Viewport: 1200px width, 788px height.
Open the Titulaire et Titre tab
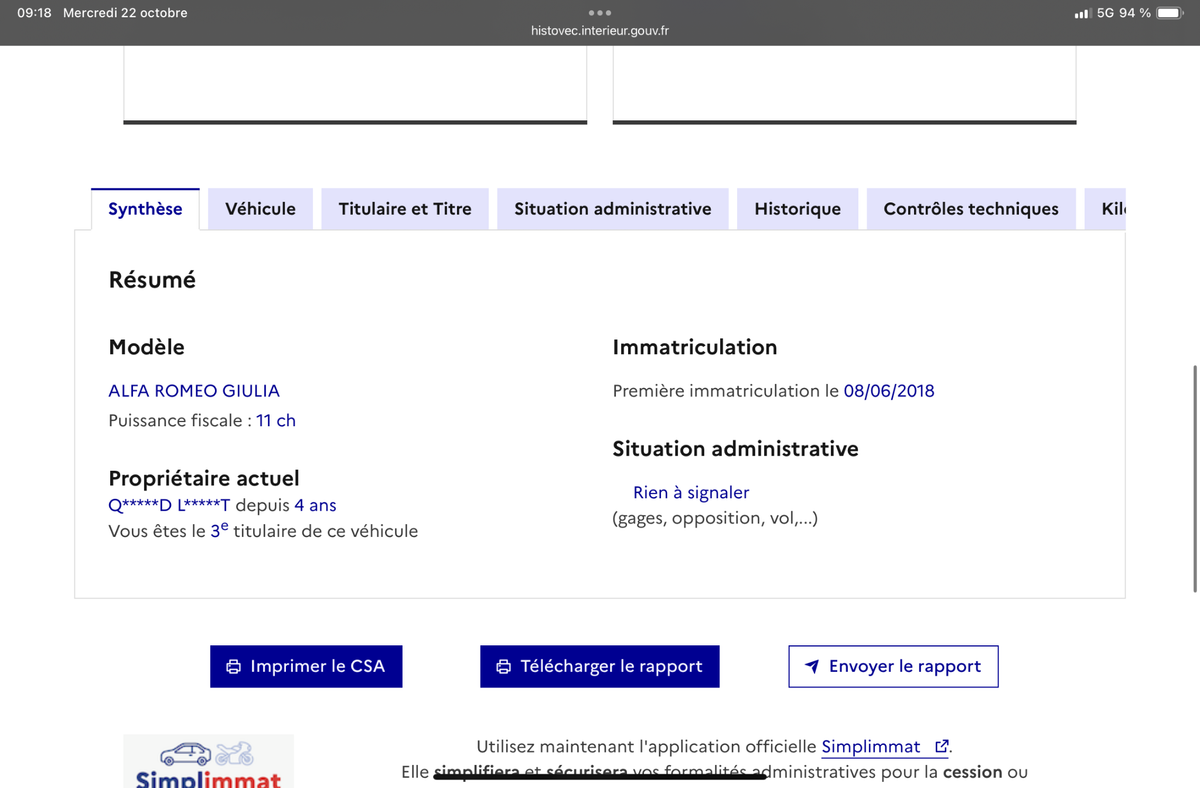click(x=405, y=209)
